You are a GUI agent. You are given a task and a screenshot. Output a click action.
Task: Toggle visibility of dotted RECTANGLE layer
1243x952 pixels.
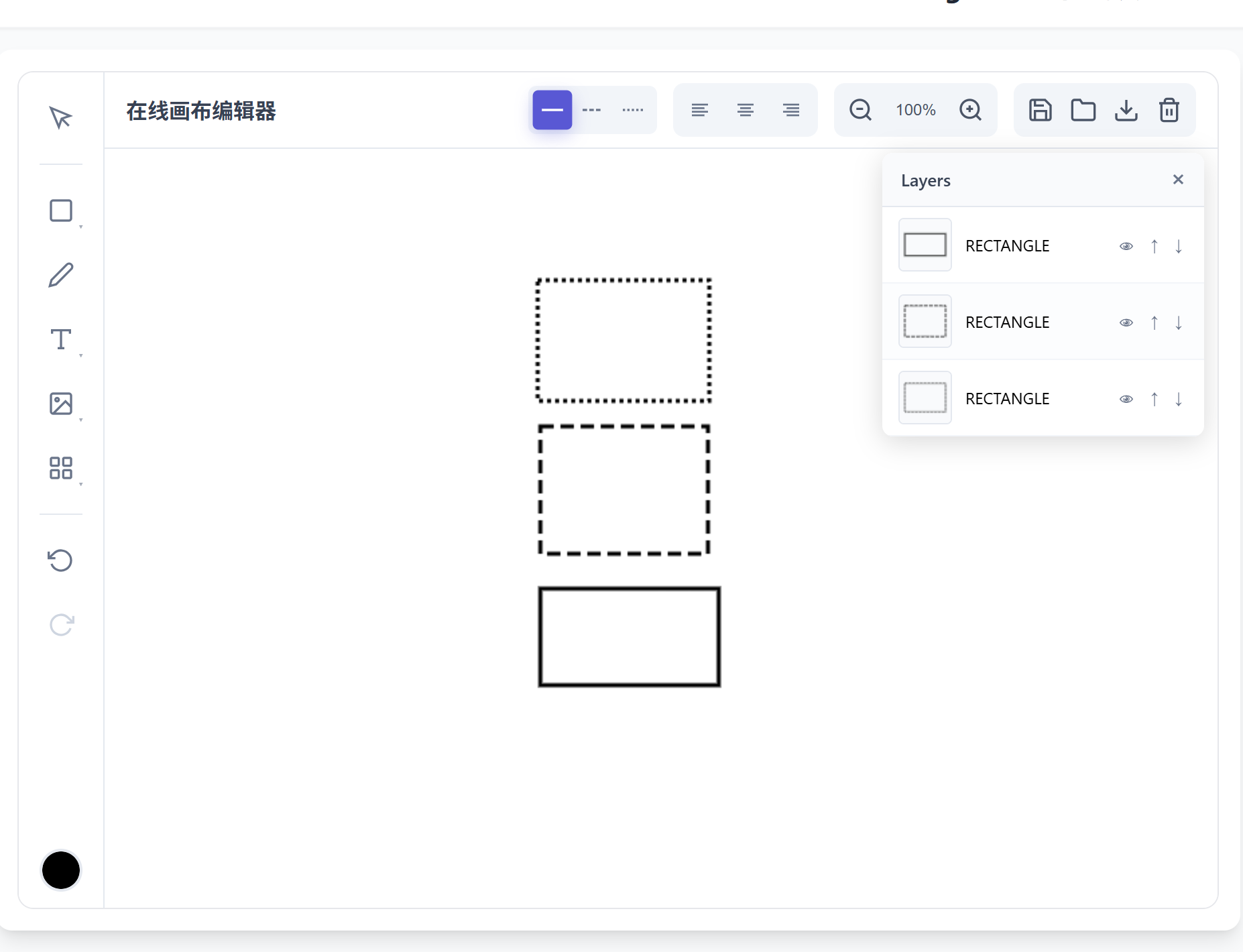[x=1126, y=399]
